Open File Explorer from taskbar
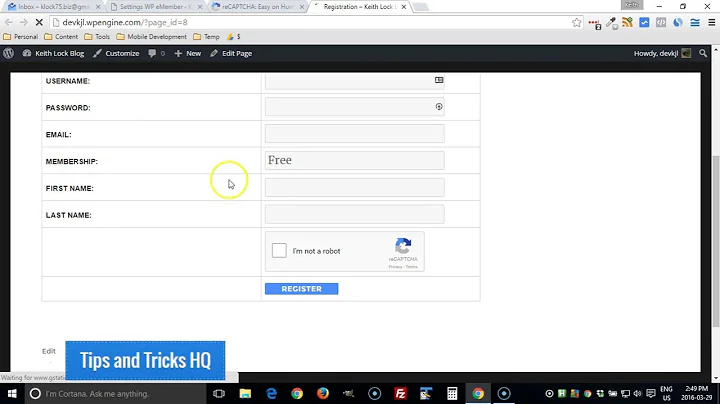Viewport: 720px width, 404px height. [x=245, y=393]
